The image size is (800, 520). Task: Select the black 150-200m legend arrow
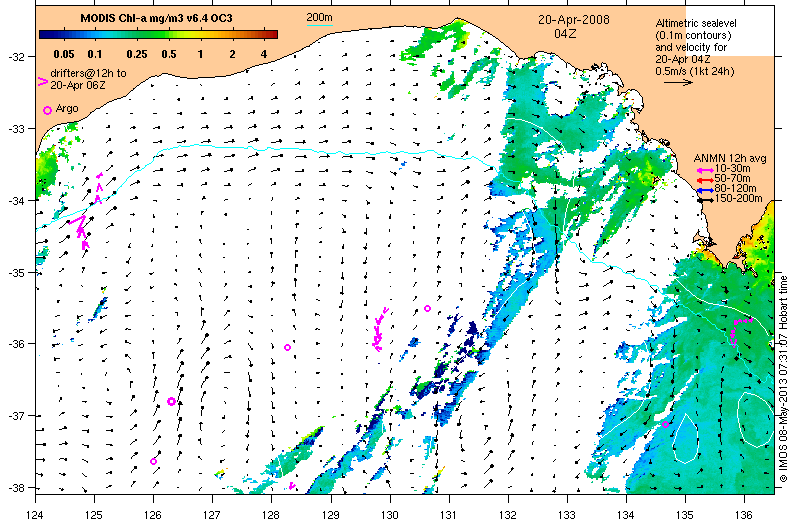click(x=706, y=200)
